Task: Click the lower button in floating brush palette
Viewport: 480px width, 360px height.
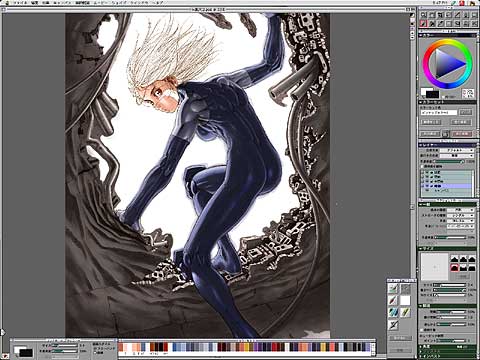Action: (x=401, y=351)
